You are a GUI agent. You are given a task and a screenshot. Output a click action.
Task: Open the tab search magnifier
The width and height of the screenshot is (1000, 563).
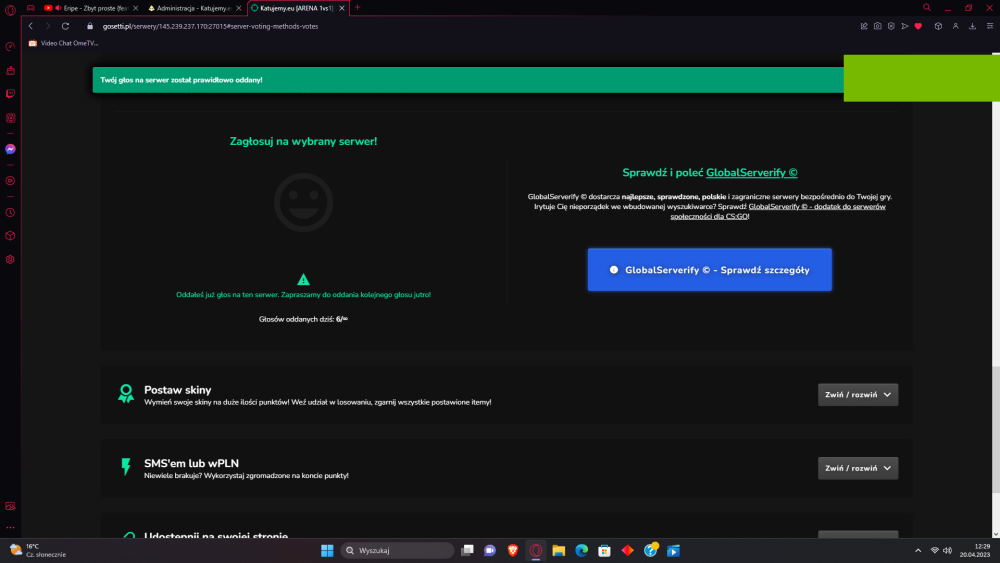(x=927, y=8)
